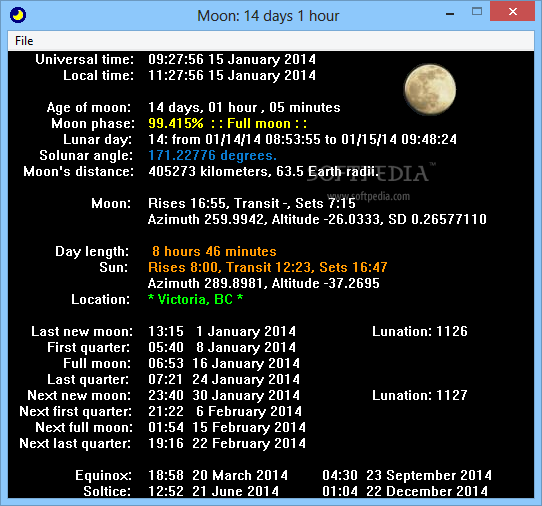Minimize the Moon window
Image resolution: width=542 pixels, height=506 pixels.
[x=450, y=15]
